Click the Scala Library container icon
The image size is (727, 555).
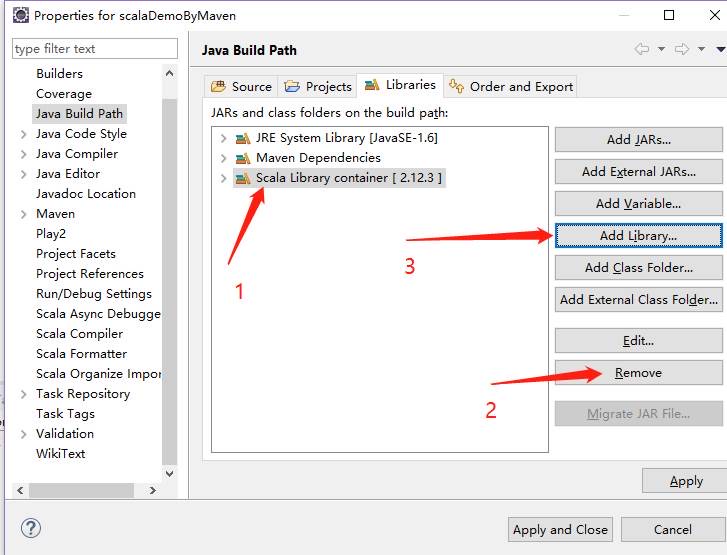pos(242,178)
